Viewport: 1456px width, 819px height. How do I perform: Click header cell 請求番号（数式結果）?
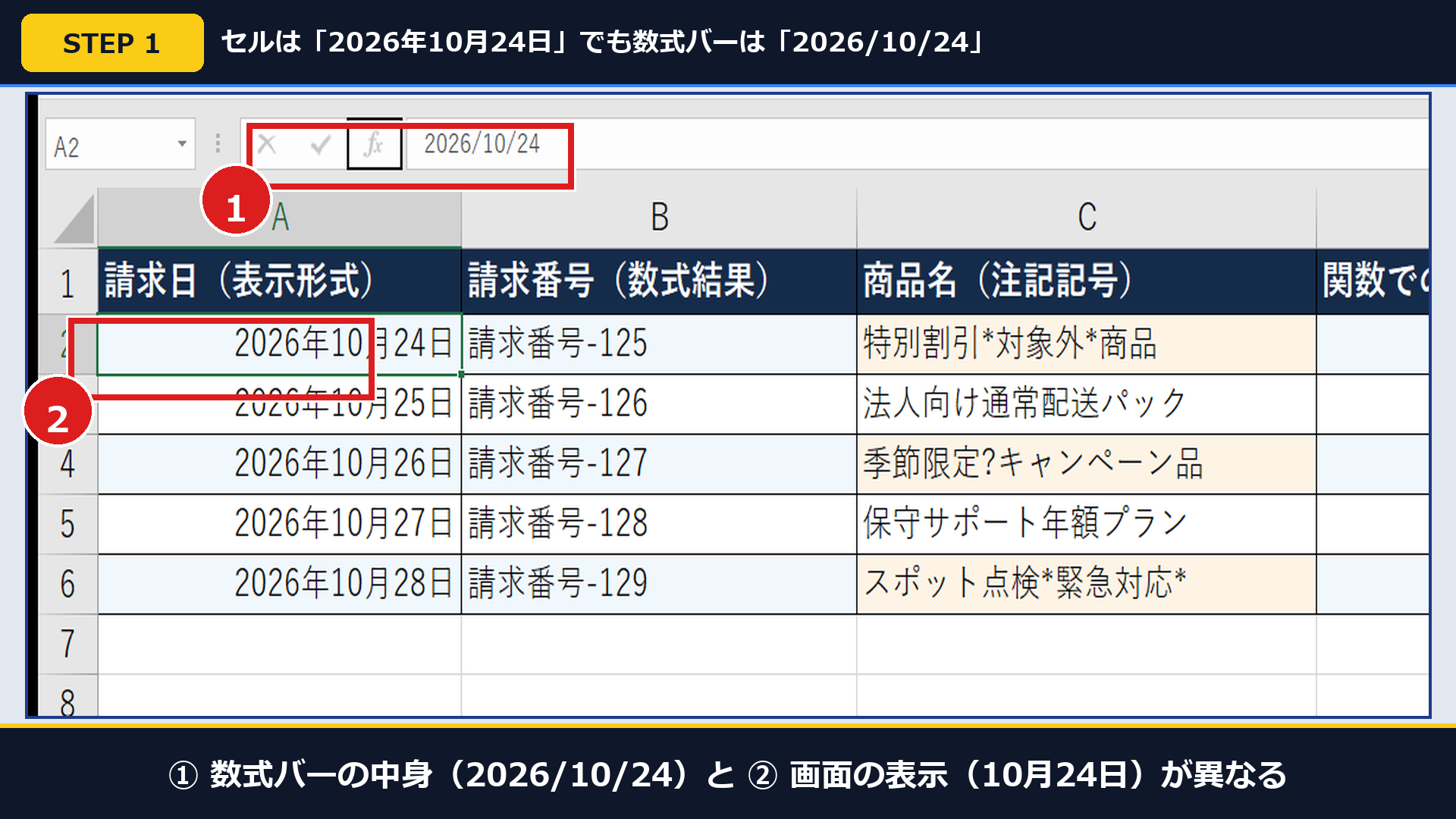[659, 281]
